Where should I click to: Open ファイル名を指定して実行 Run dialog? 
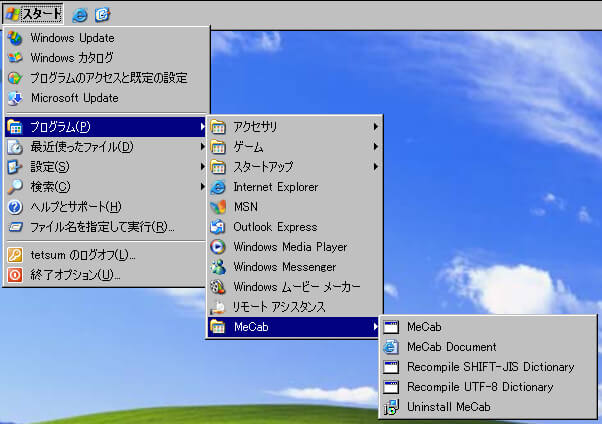pyautogui.click(x=102, y=227)
